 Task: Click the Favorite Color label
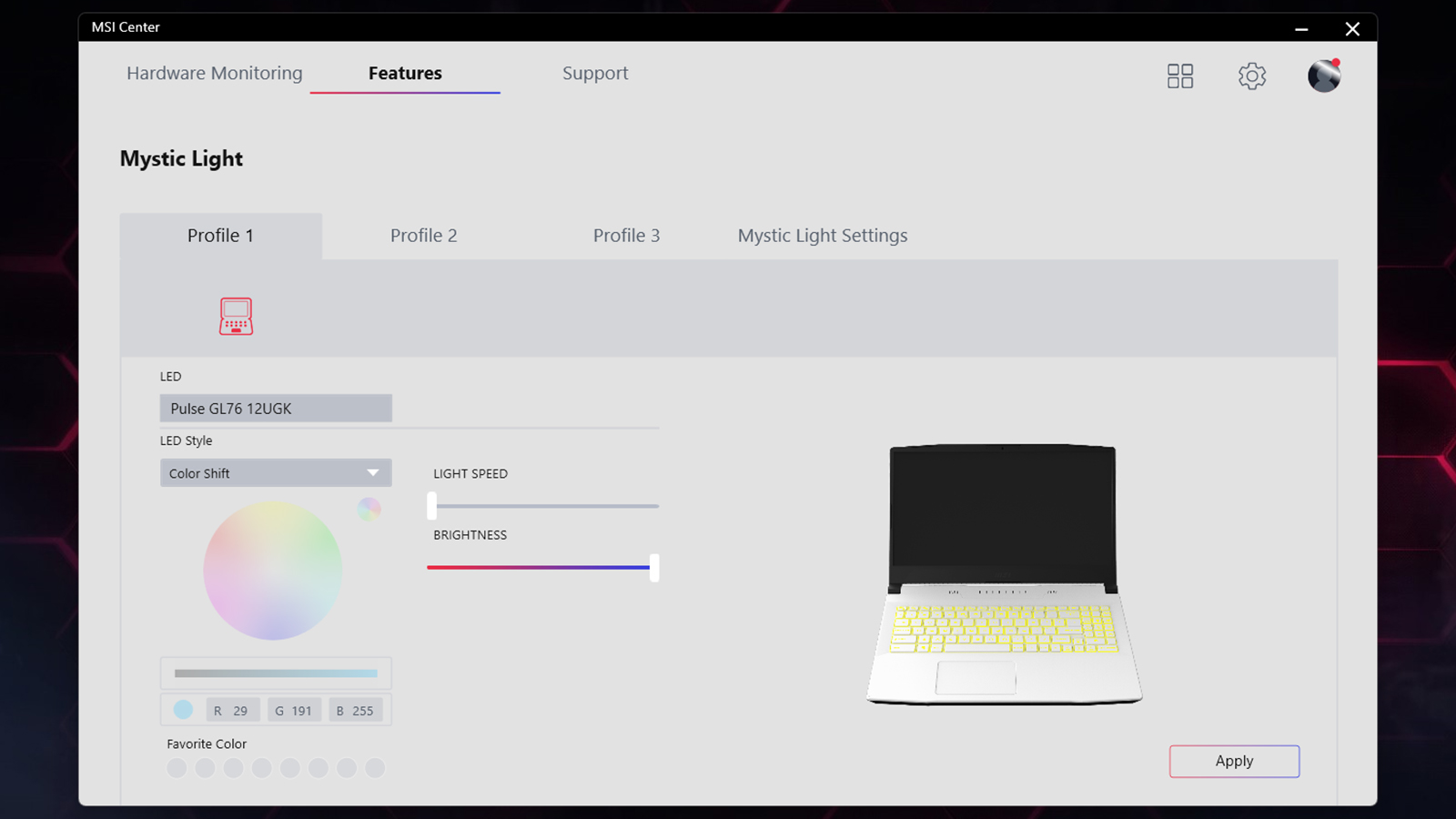[207, 743]
